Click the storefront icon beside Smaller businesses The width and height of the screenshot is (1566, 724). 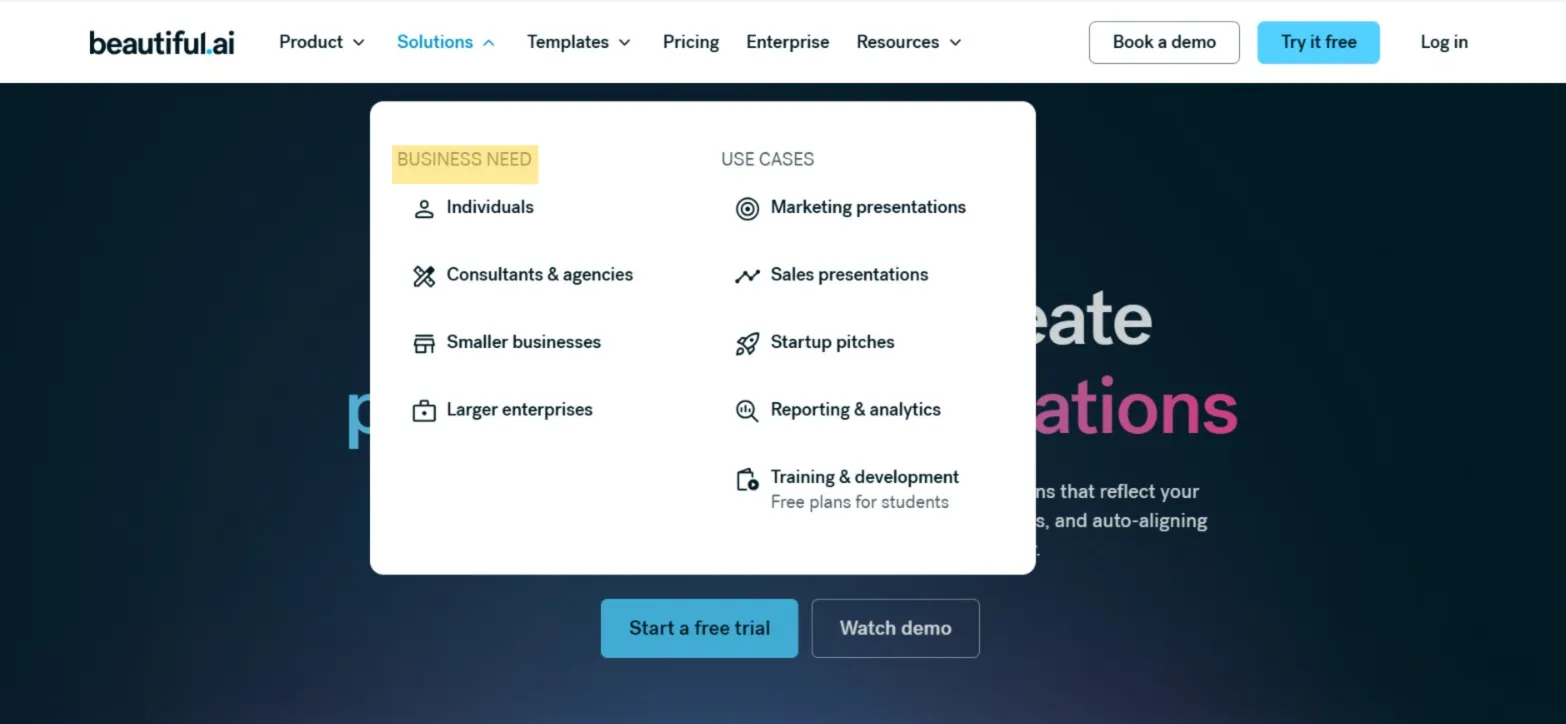424,343
